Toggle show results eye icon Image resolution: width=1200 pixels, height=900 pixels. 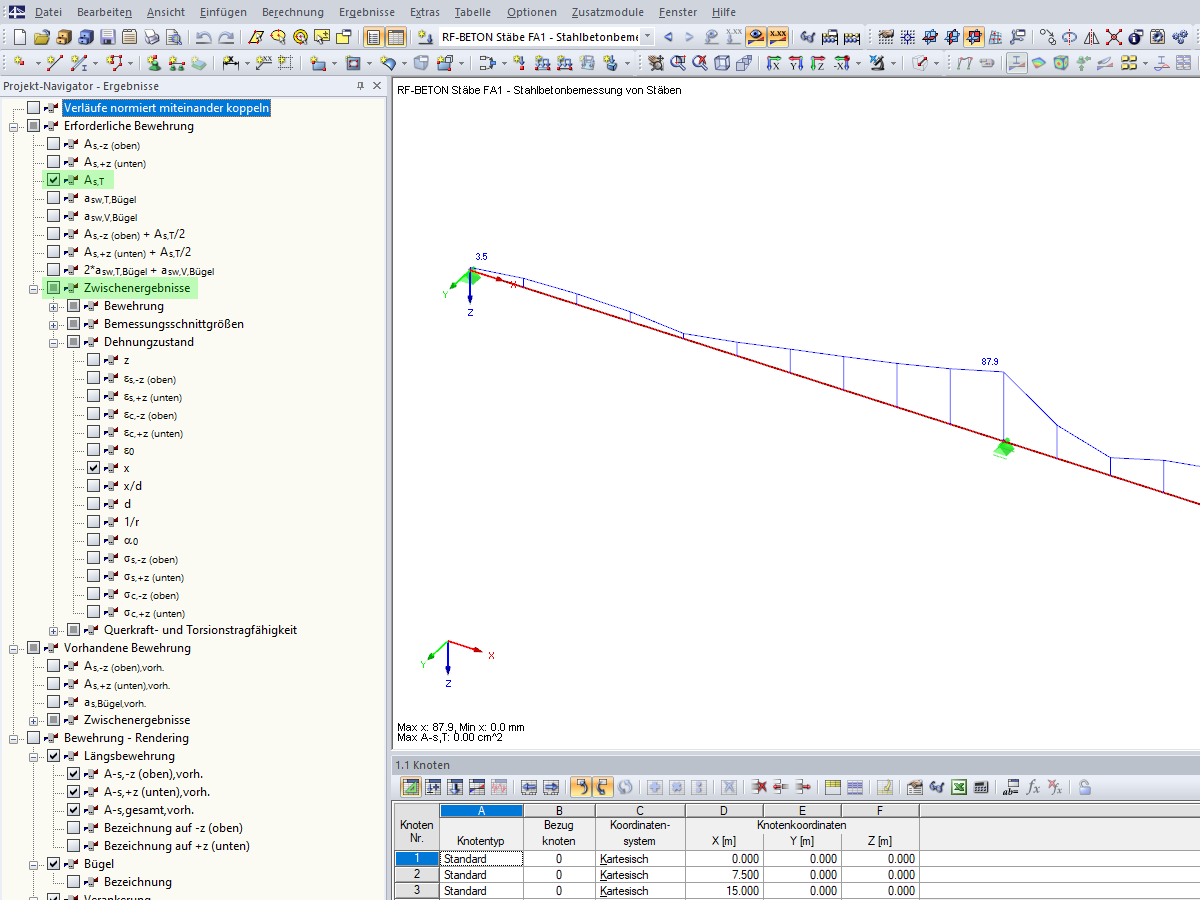(756, 37)
